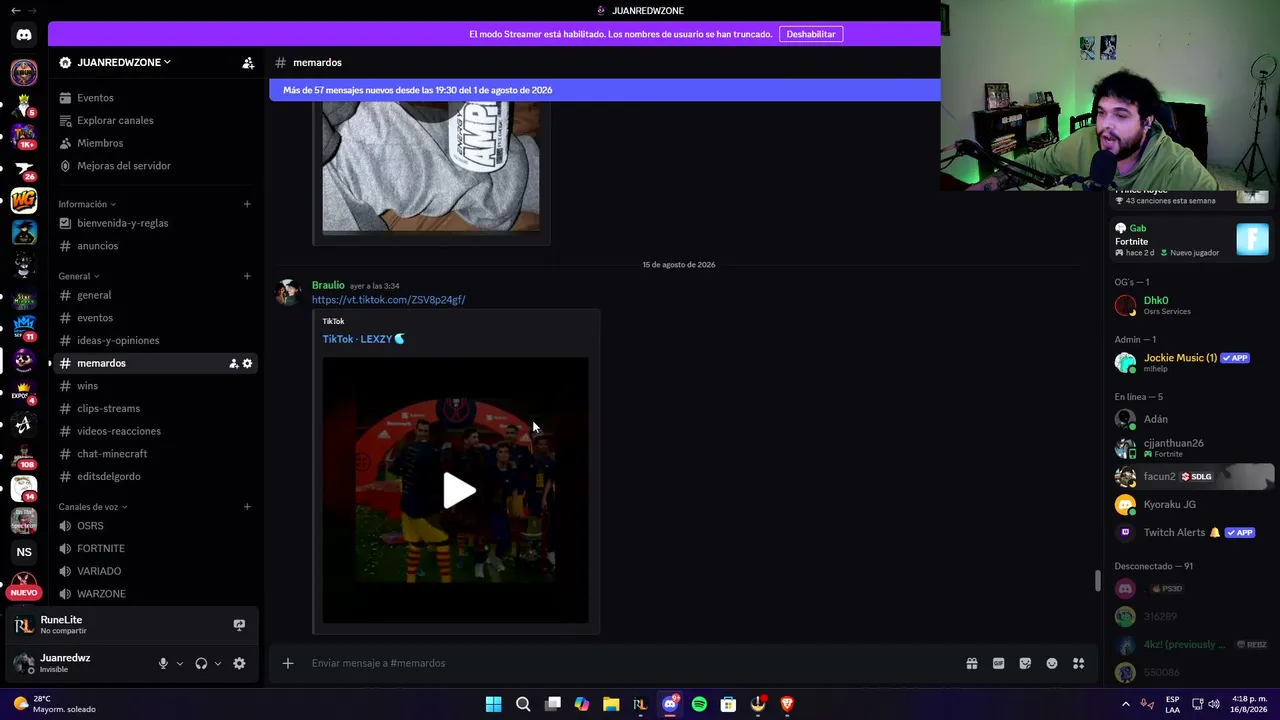Image resolution: width=1280 pixels, height=720 pixels.
Task: Click the new messages banner
Action: tap(605, 90)
